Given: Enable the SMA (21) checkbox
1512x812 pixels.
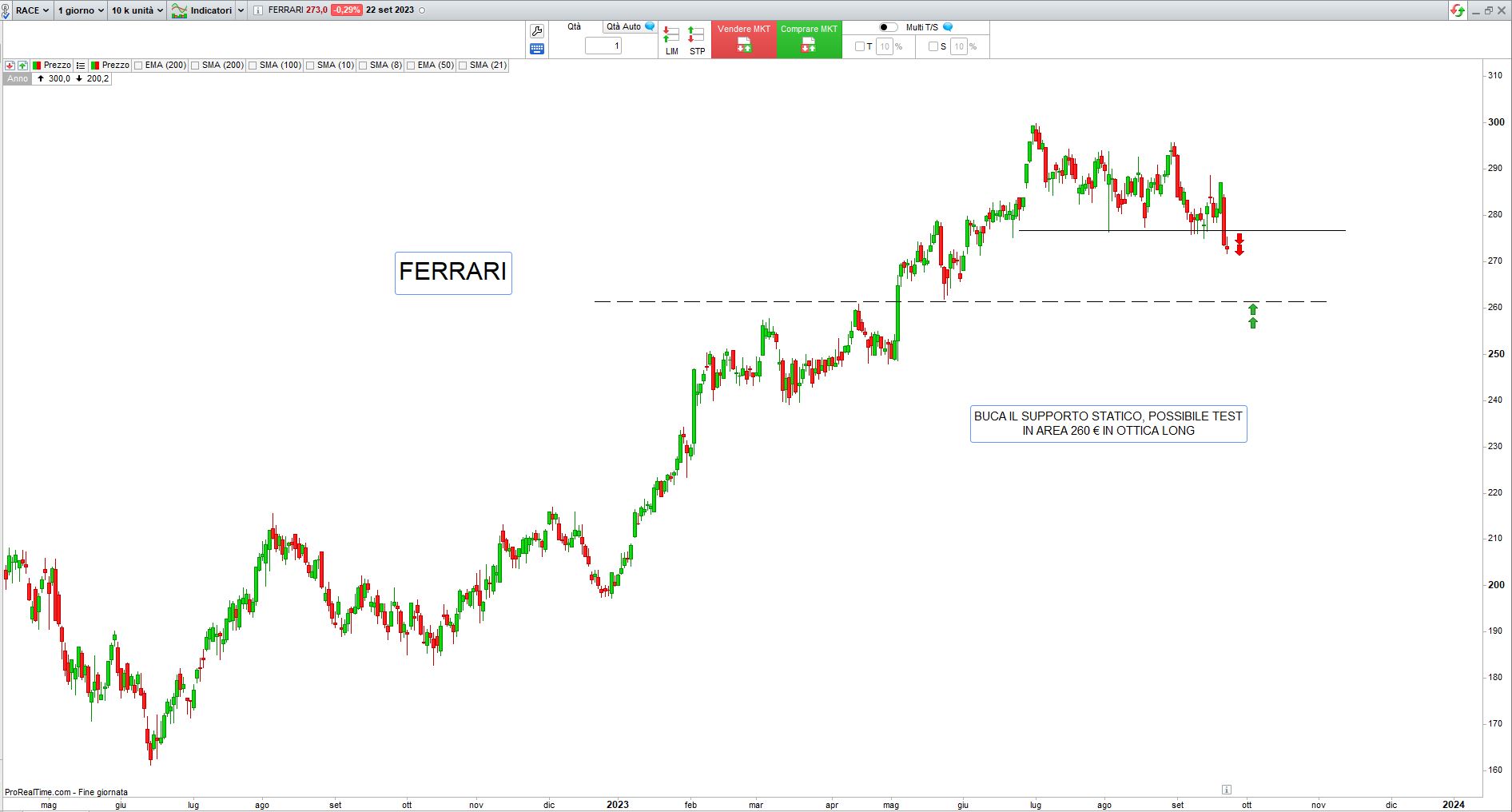Looking at the screenshot, I should (464, 66).
